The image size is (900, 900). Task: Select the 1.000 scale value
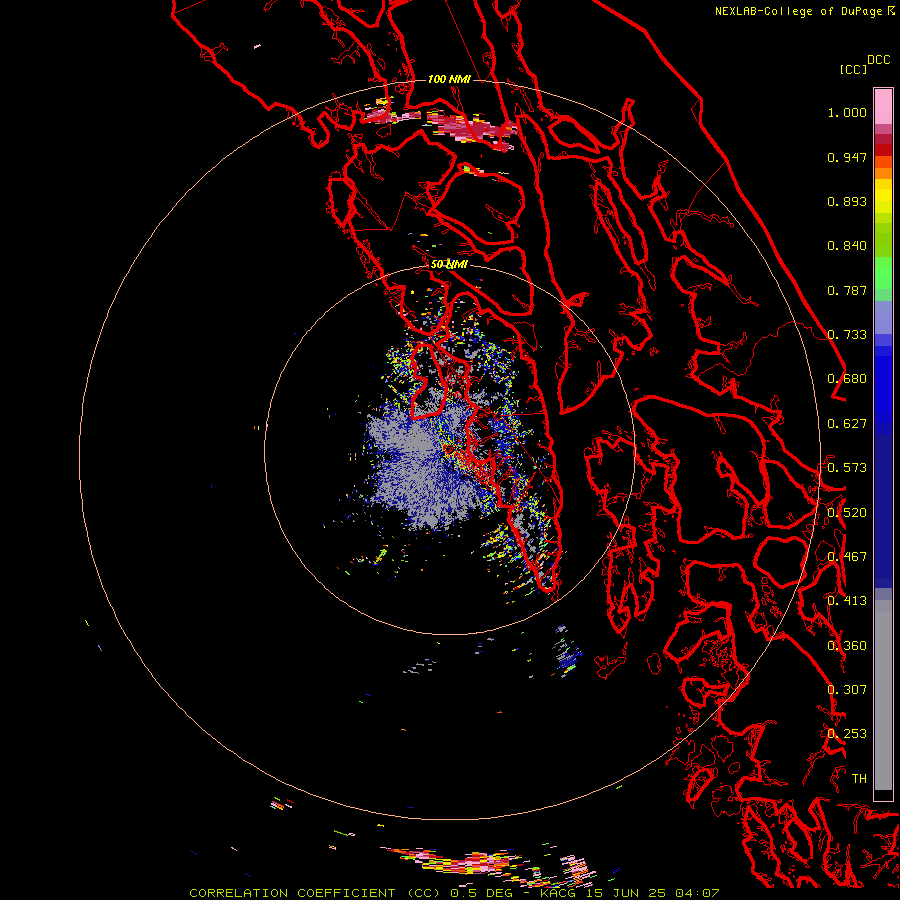click(847, 112)
